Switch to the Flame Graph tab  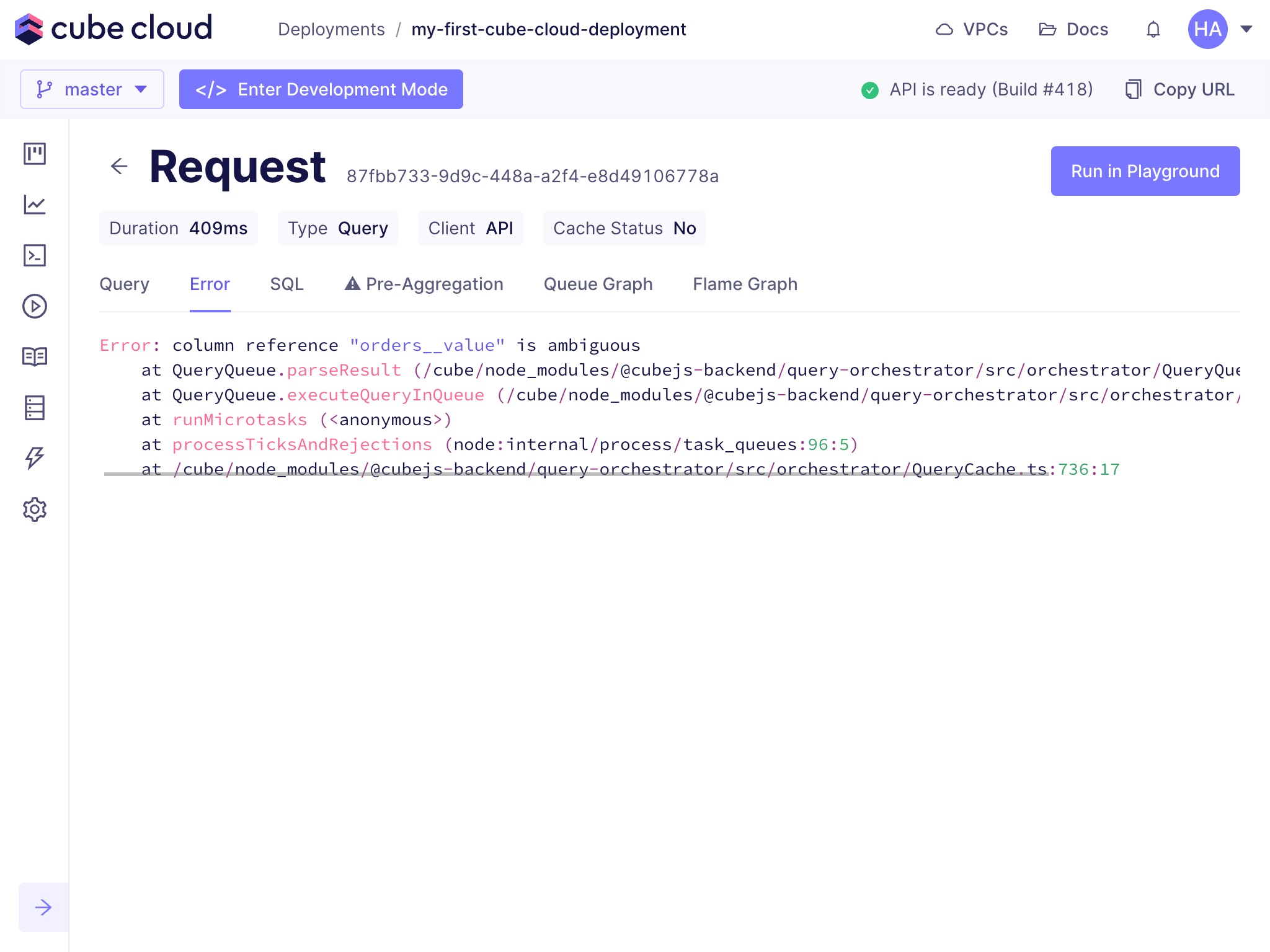pyautogui.click(x=745, y=284)
